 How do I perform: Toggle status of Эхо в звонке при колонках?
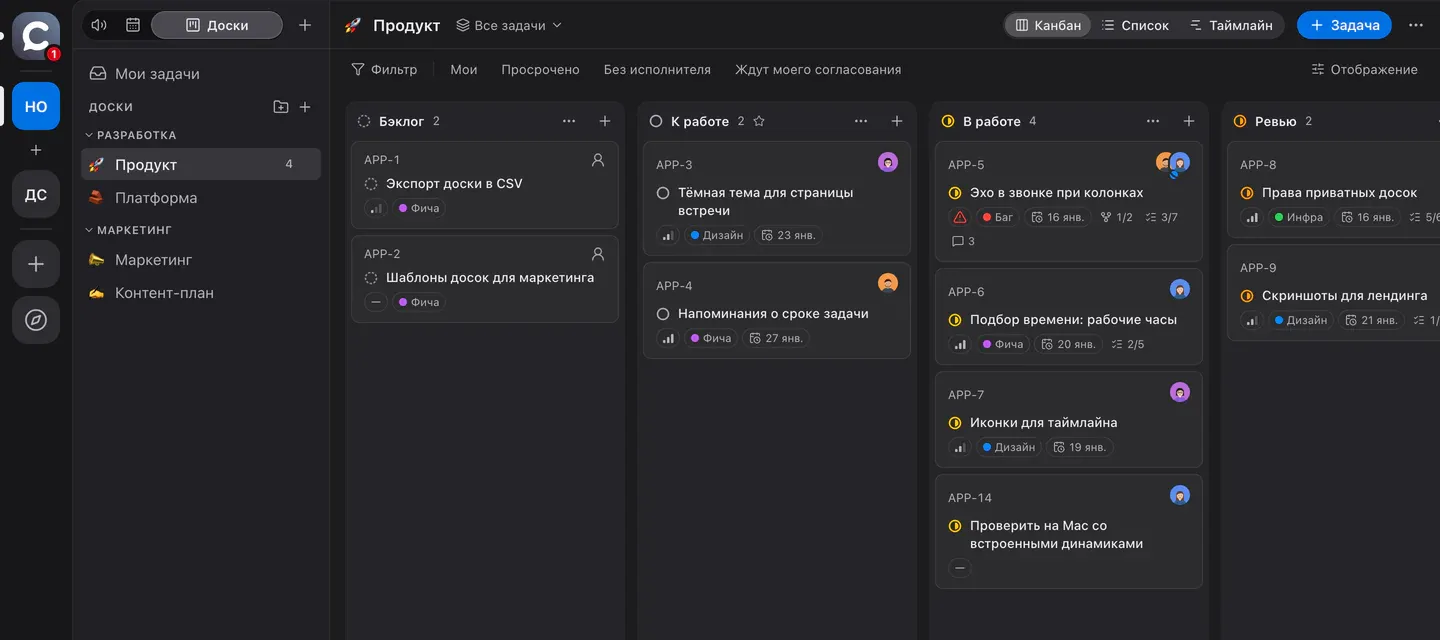(x=955, y=193)
